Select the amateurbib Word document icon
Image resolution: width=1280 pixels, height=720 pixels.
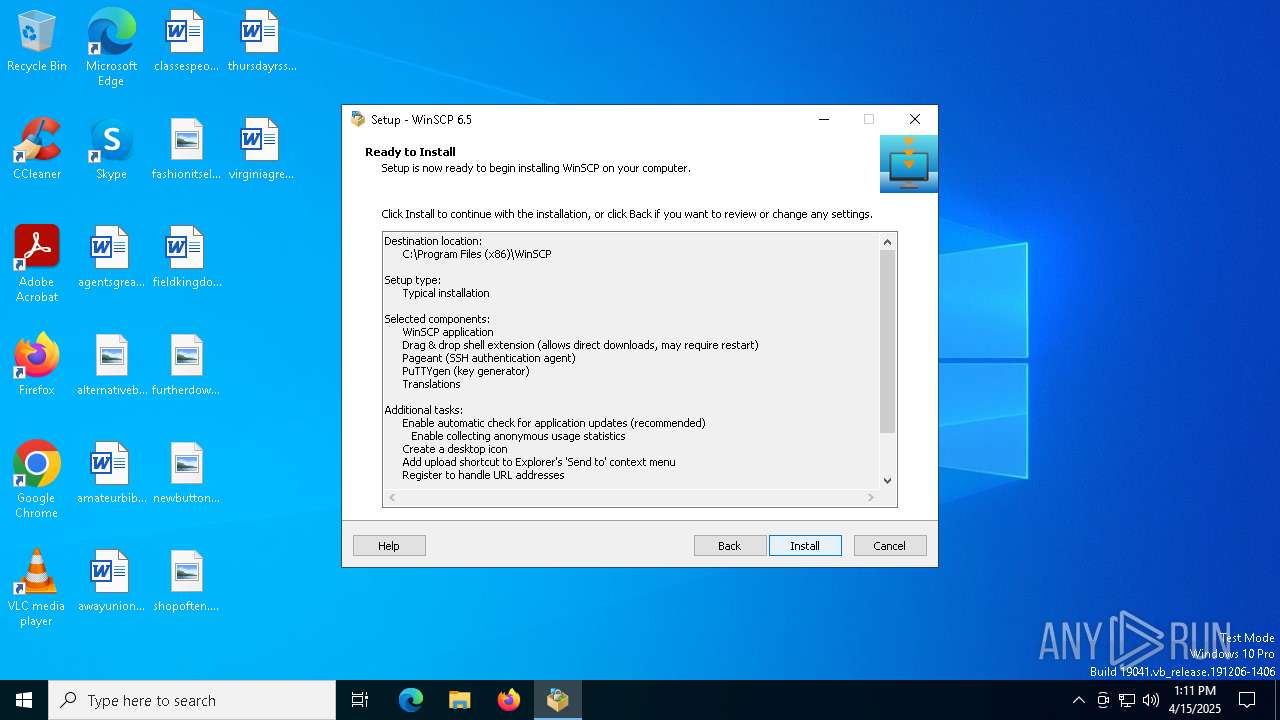pyautogui.click(x=111, y=473)
